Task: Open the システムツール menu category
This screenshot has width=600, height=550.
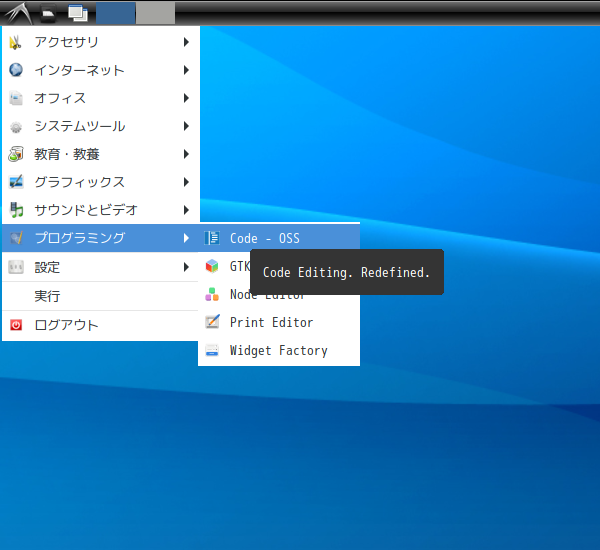Action: pyautogui.click(x=101, y=126)
